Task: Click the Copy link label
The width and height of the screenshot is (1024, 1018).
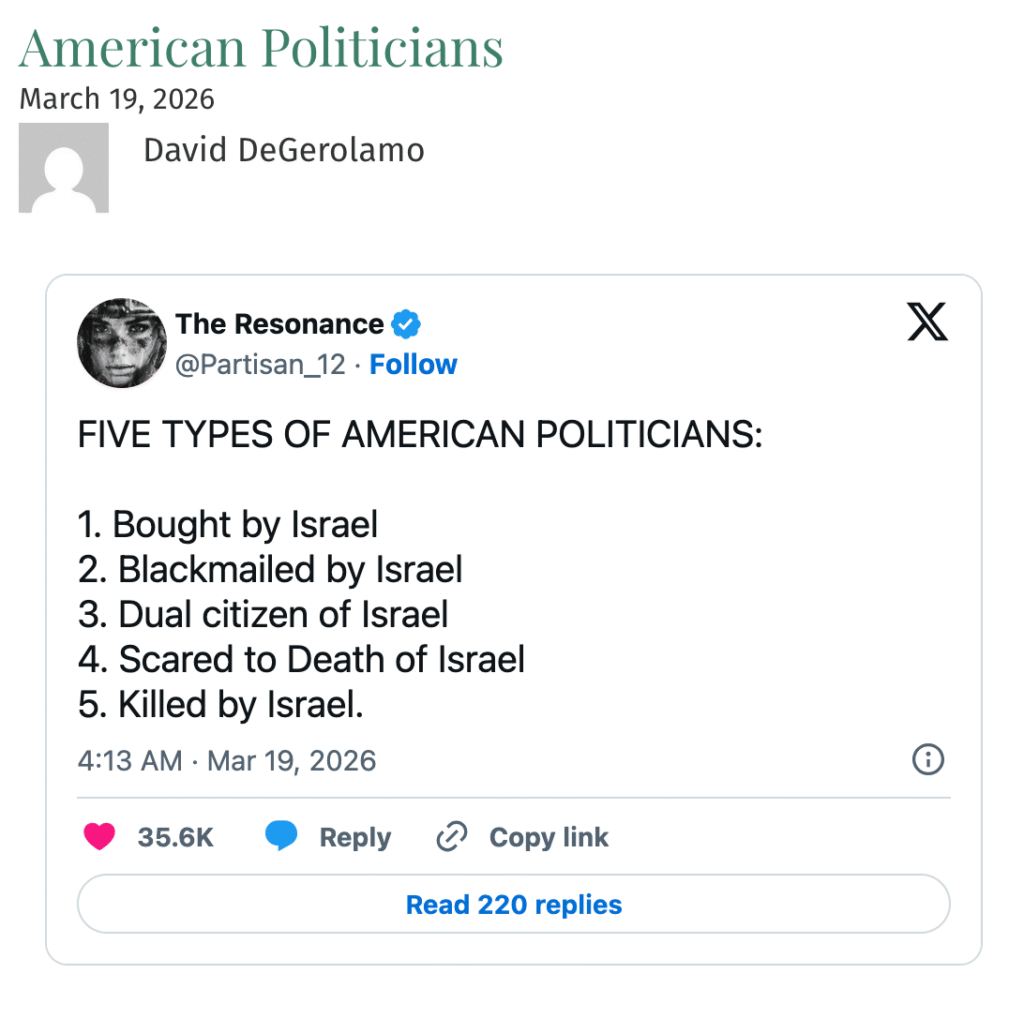Action: click(548, 837)
